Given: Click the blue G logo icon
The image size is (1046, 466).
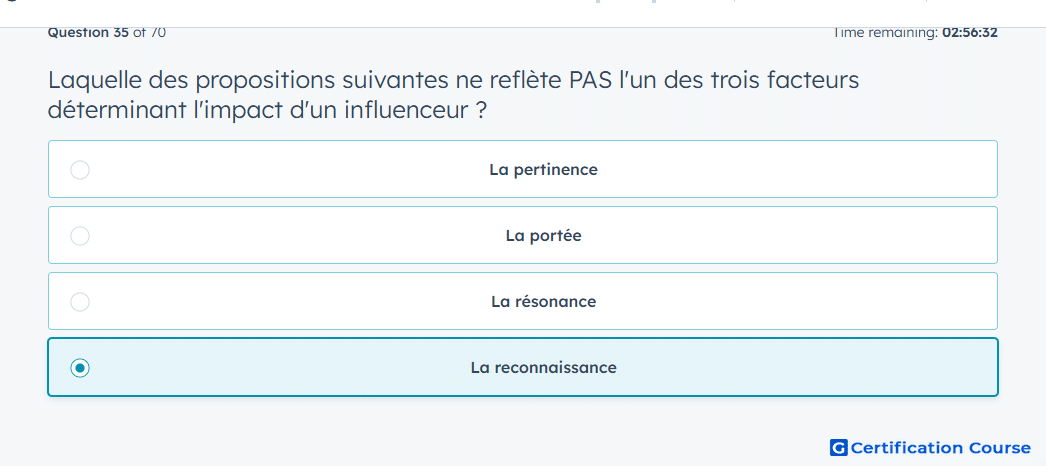Looking at the screenshot, I should (x=839, y=447).
